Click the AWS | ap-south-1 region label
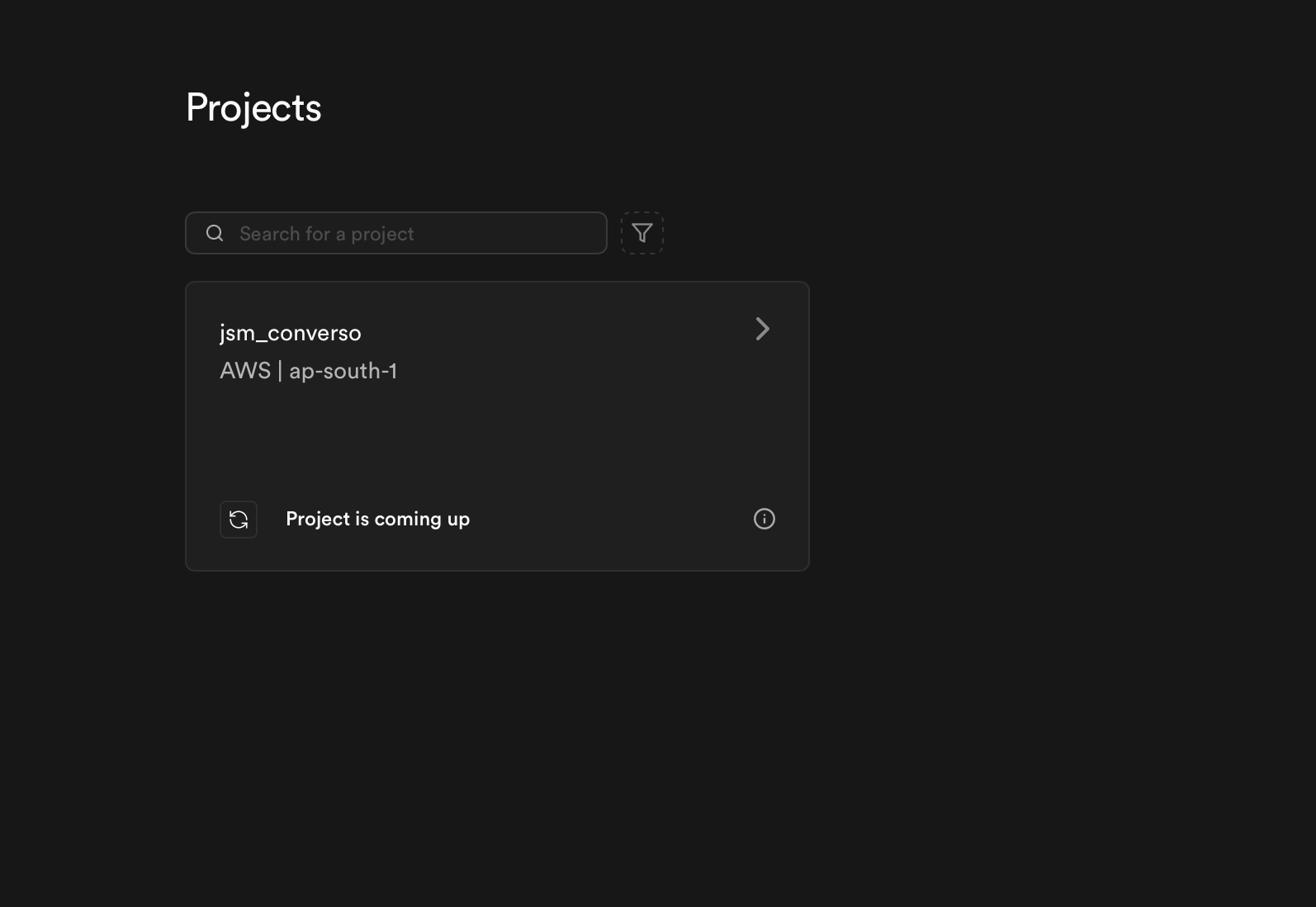 click(x=308, y=371)
